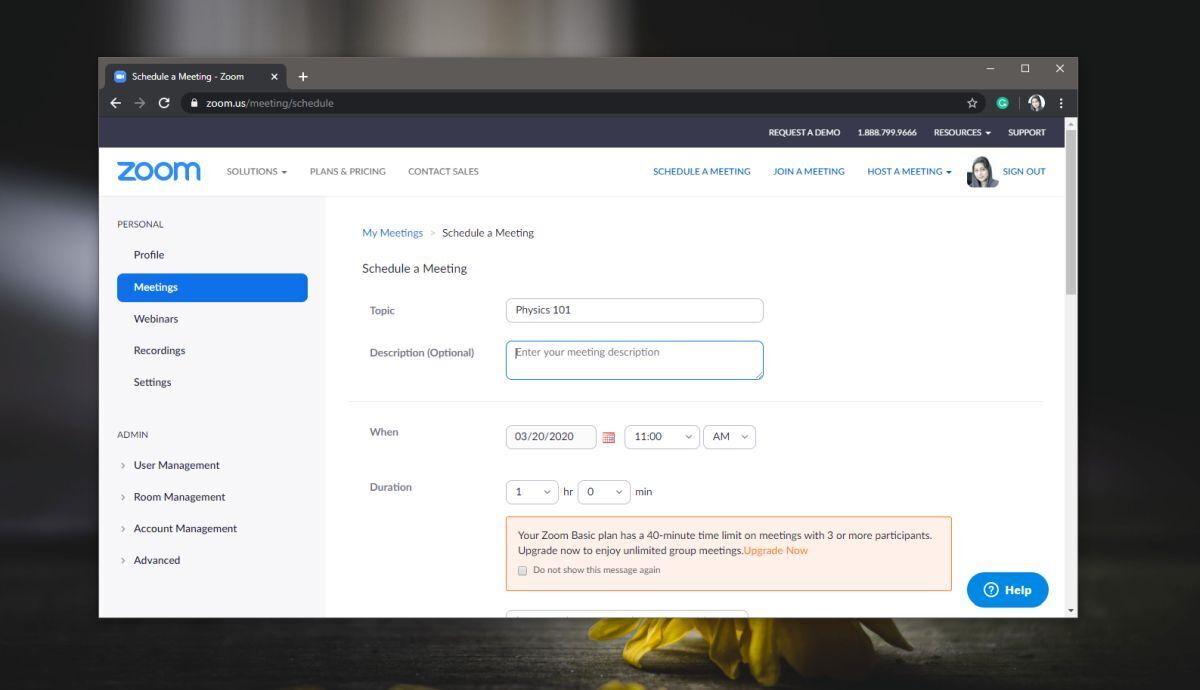1200x690 pixels.
Task: Navigate back with the browser arrow
Action: 115,102
